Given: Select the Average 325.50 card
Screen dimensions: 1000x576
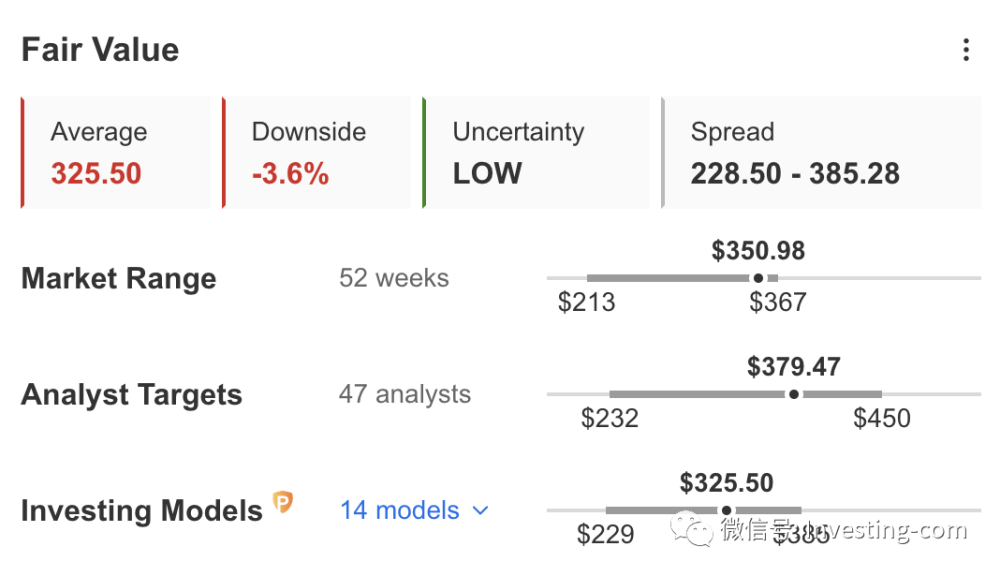Looking at the screenshot, I should (x=117, y=152).
